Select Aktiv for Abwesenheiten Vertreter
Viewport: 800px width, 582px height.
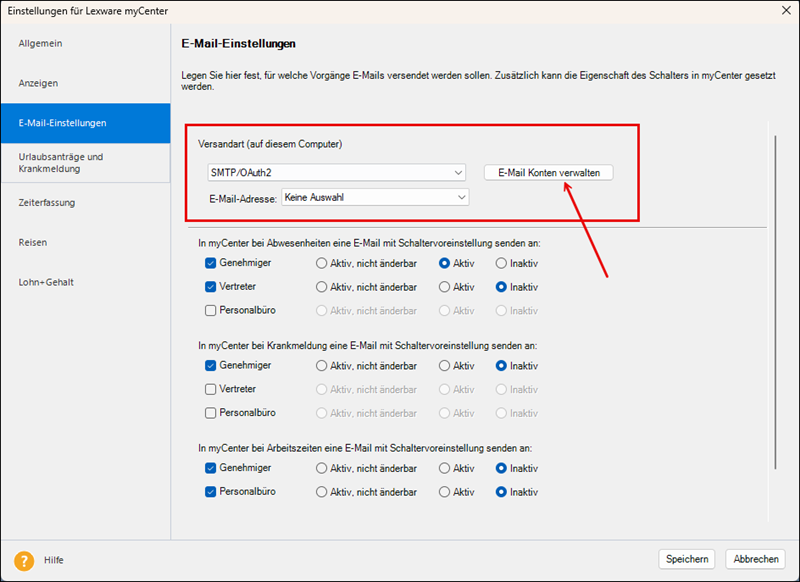tap(444, 287)
